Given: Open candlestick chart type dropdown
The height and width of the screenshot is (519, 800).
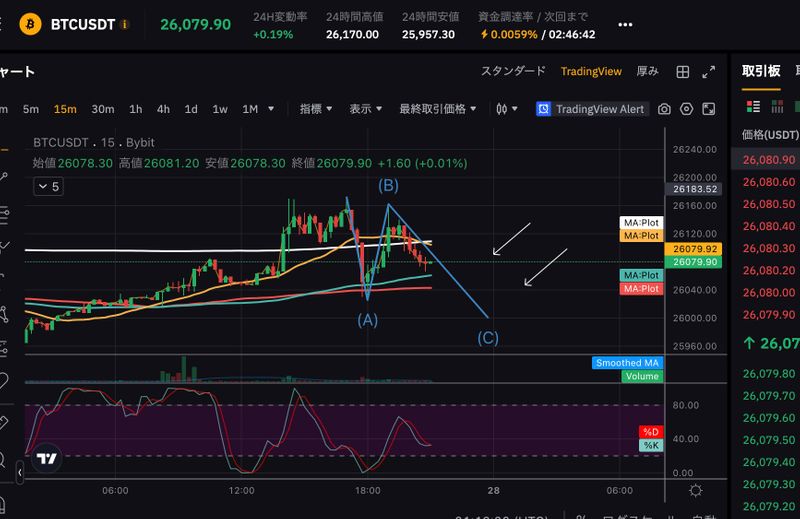Looking at the screenshot, I should 507,109.
